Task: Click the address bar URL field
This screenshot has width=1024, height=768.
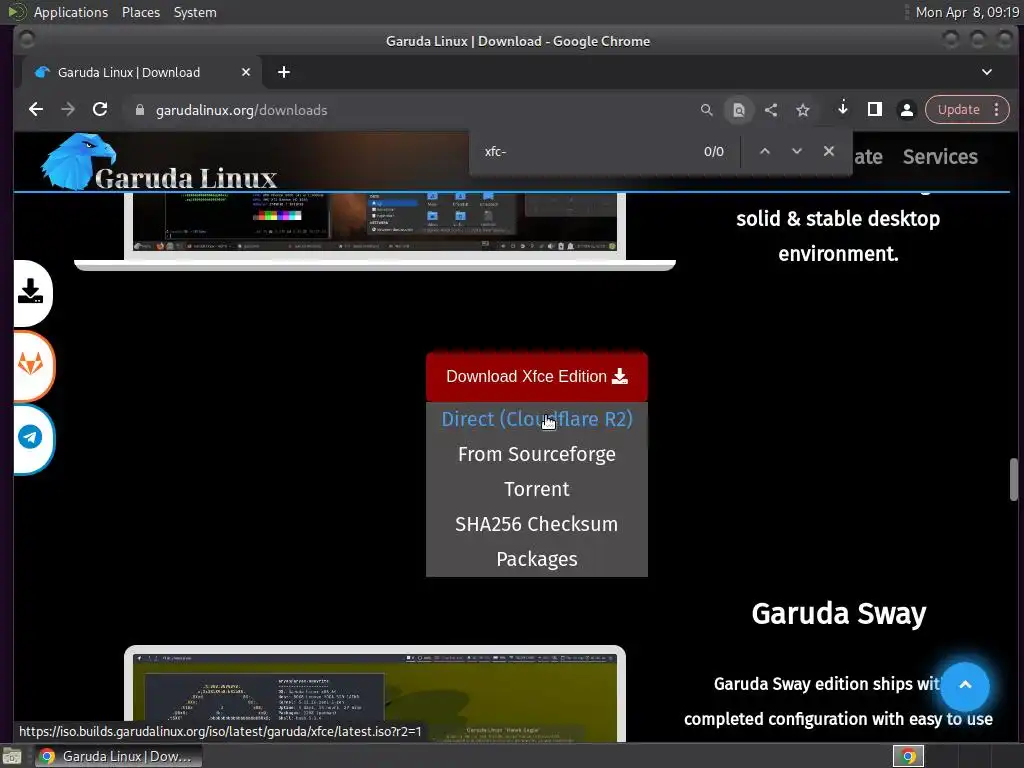Action: point(418,110)
